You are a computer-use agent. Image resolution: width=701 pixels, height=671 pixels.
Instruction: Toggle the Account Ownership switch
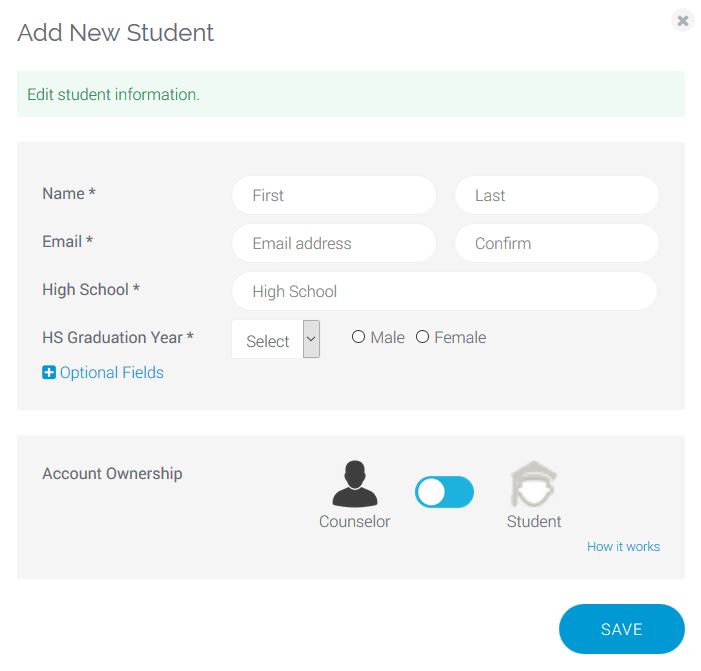coord(444,492)
